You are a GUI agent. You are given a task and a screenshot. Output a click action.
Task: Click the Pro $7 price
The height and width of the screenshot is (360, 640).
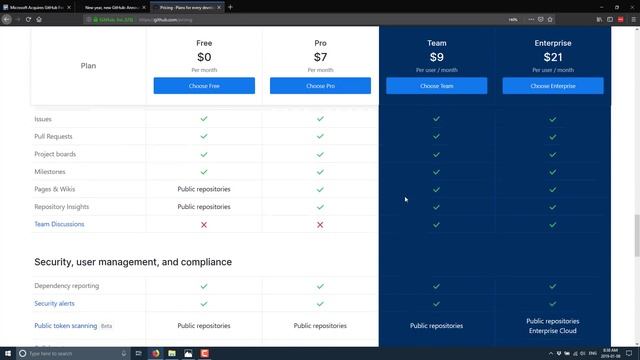pyautogui.click(x=320, y=57)
